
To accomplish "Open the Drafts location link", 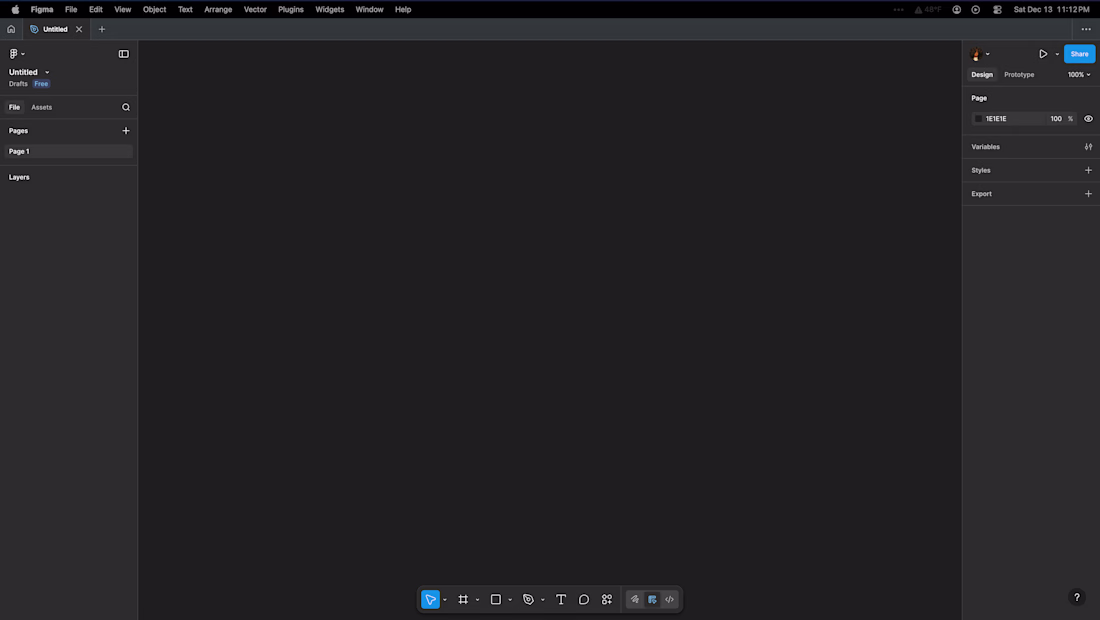I will [18, 84].
